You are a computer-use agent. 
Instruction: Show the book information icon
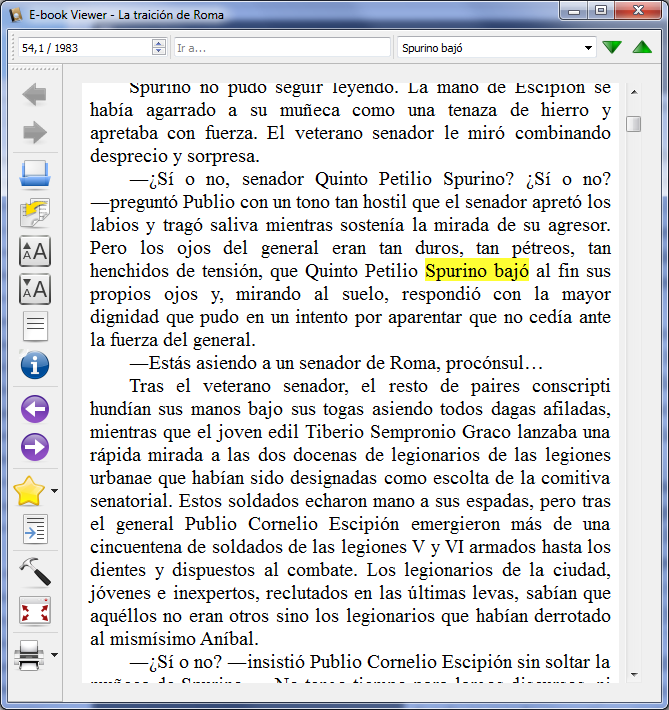(x=34, y=365)
